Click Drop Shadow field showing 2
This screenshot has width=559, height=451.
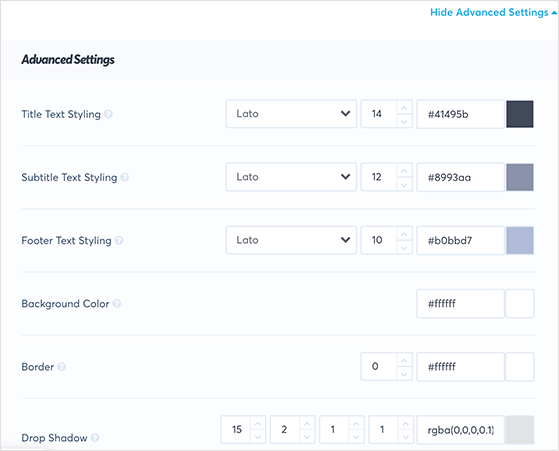click(x=285, y=430)
